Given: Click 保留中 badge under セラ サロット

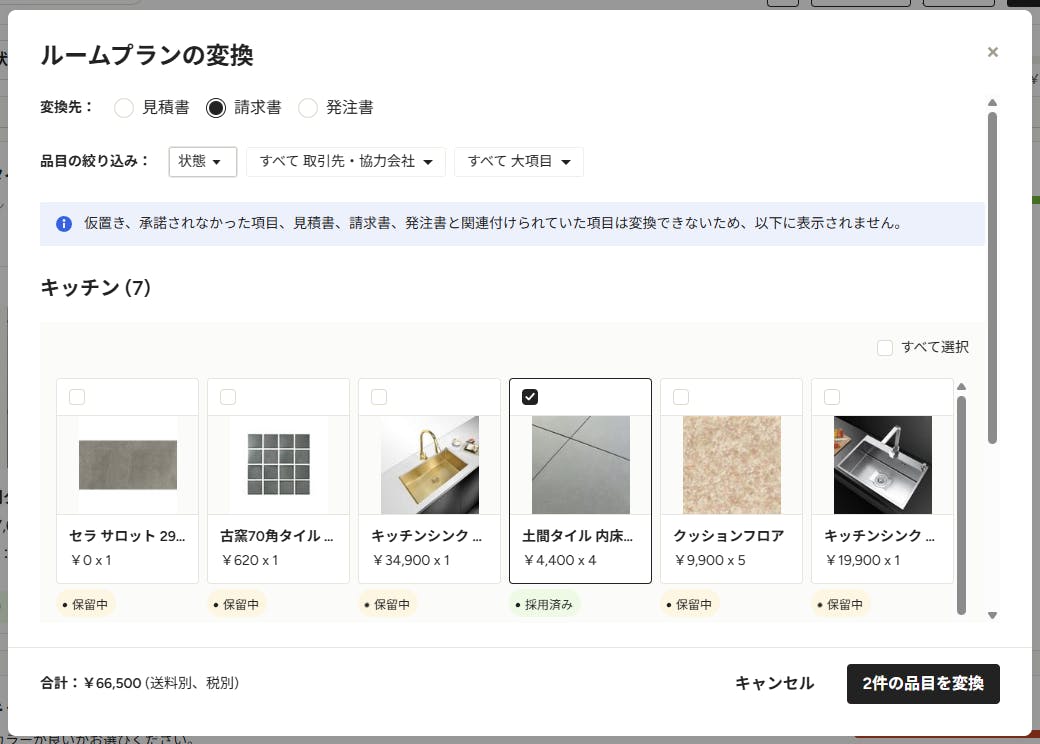Looking at the screenshot, I should [x=85, y=605].
